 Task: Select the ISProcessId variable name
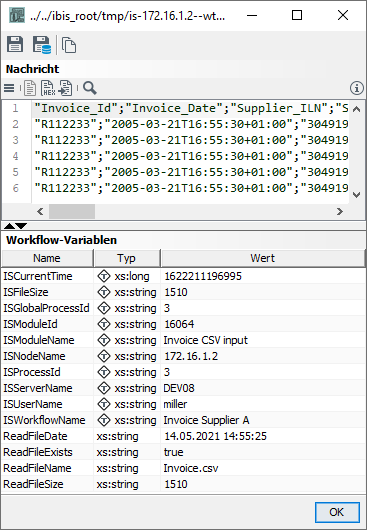pyautogui.click(x=32, y=372)
